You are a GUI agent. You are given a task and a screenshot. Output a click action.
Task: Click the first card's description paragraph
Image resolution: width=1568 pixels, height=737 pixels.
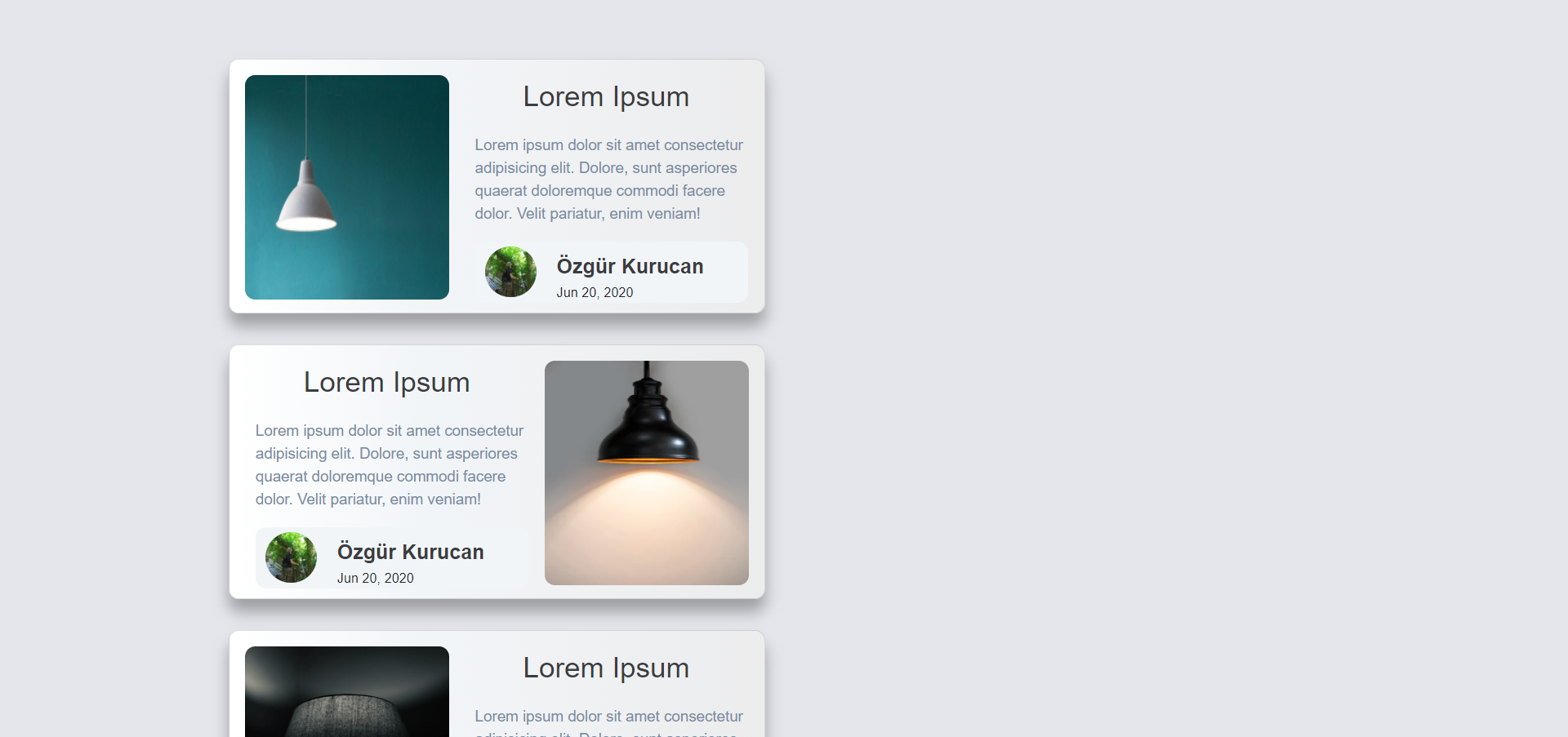[609, 179]
